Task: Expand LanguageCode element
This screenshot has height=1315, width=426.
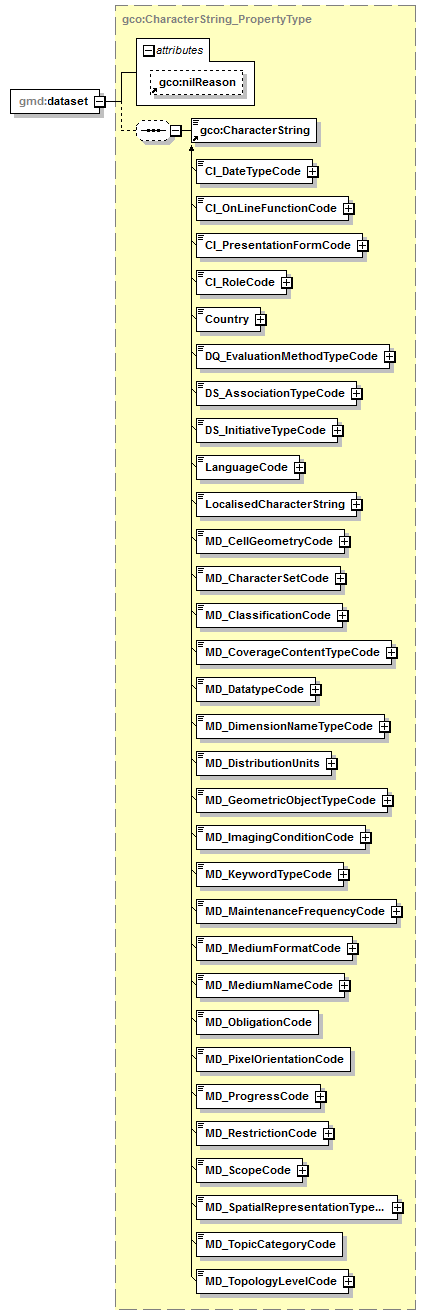Action: [x=299, y=467]
